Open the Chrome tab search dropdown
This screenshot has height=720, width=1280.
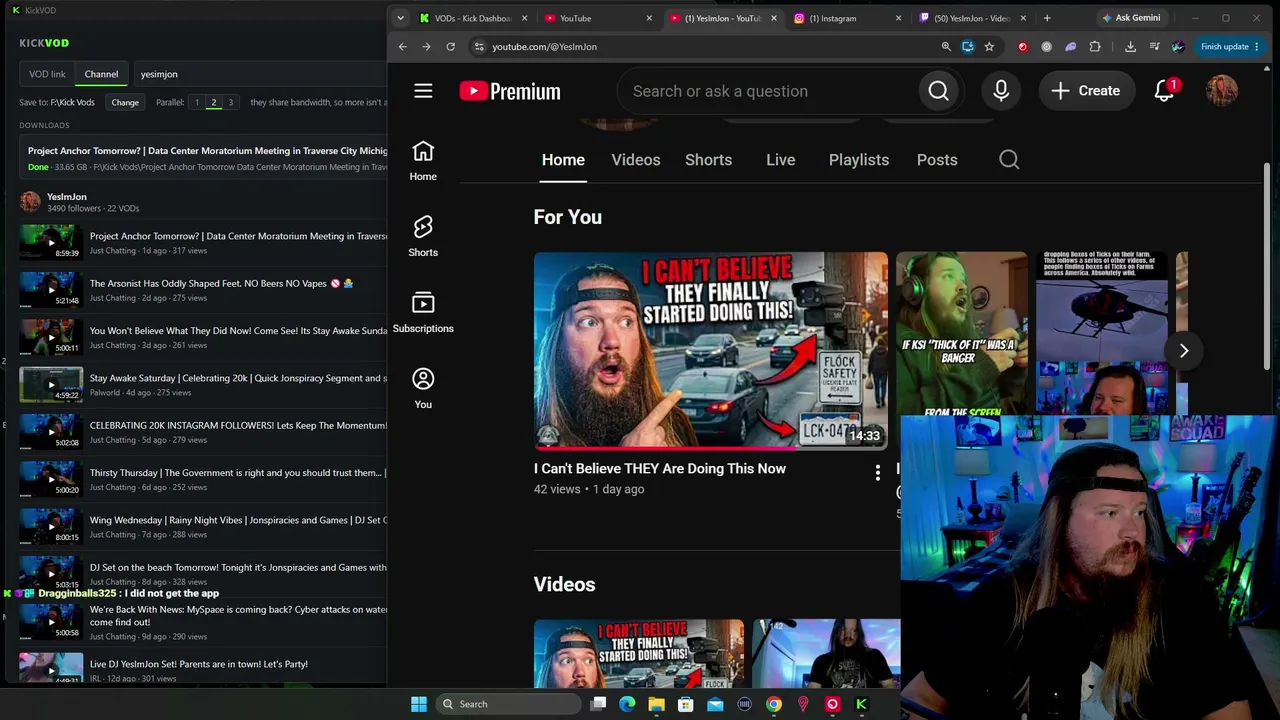tap(400, 18)
